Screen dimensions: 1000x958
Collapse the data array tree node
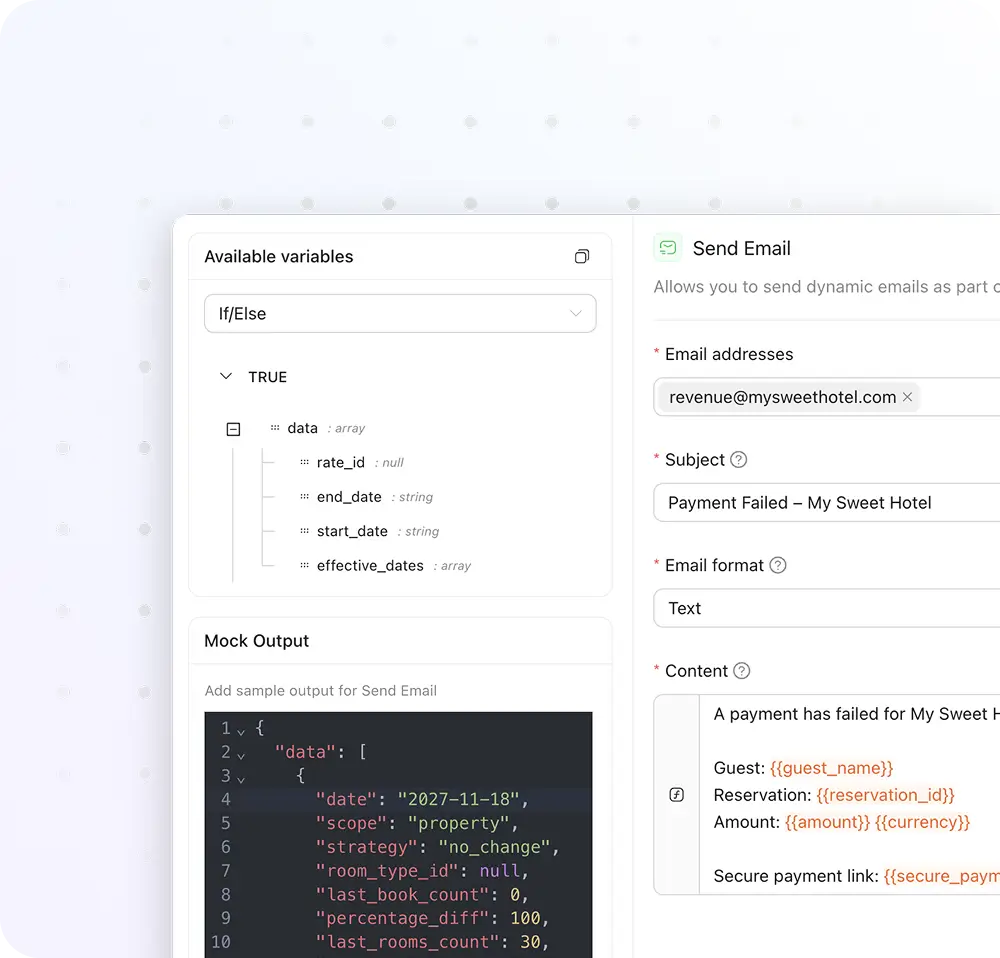coord(233,429)
